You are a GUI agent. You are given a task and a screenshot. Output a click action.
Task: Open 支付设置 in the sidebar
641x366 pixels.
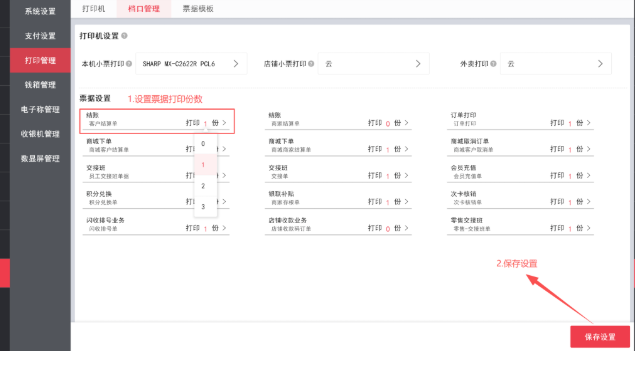[x=40, y=36]
